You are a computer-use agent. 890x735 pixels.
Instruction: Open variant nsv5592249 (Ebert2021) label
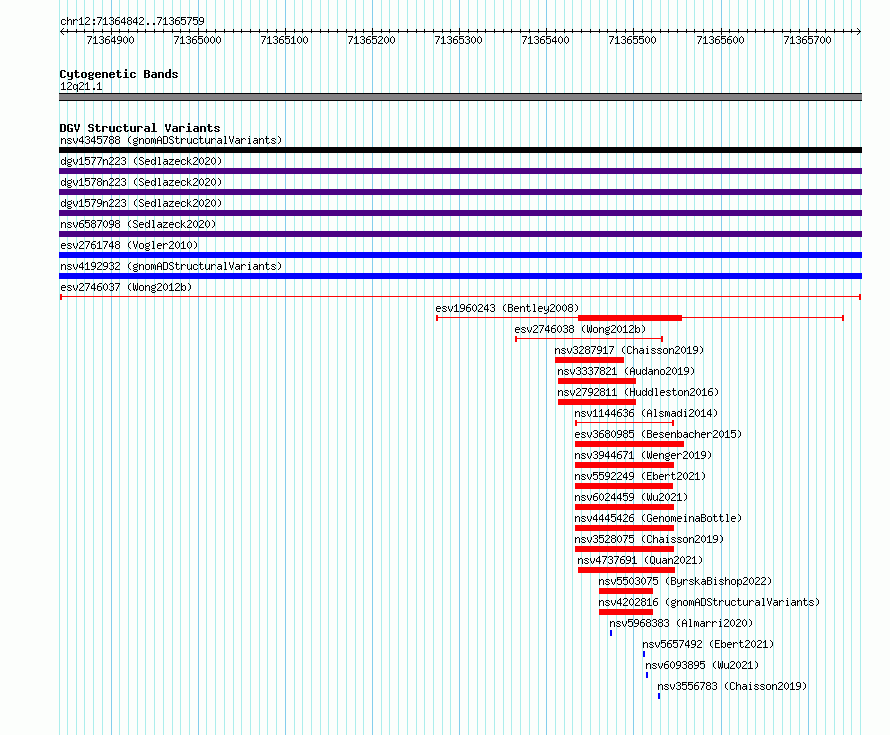click(x=640, y=476)
